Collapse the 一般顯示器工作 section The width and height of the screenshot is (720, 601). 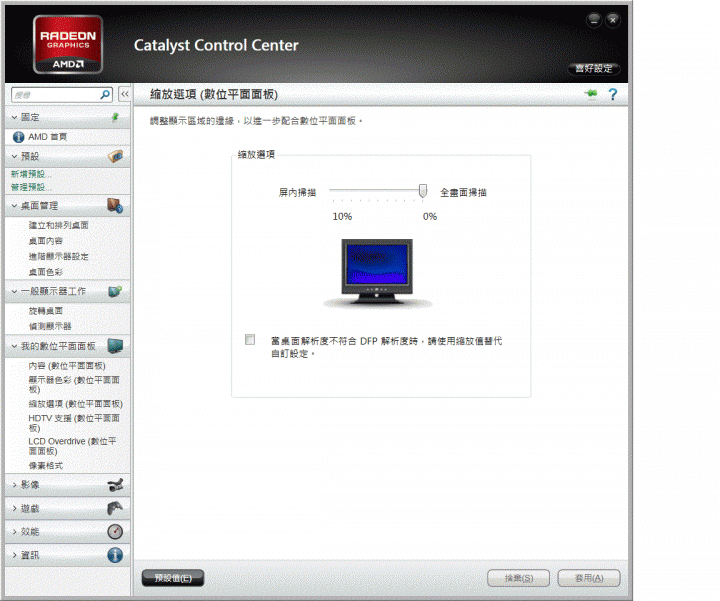(x=14, y=292)
